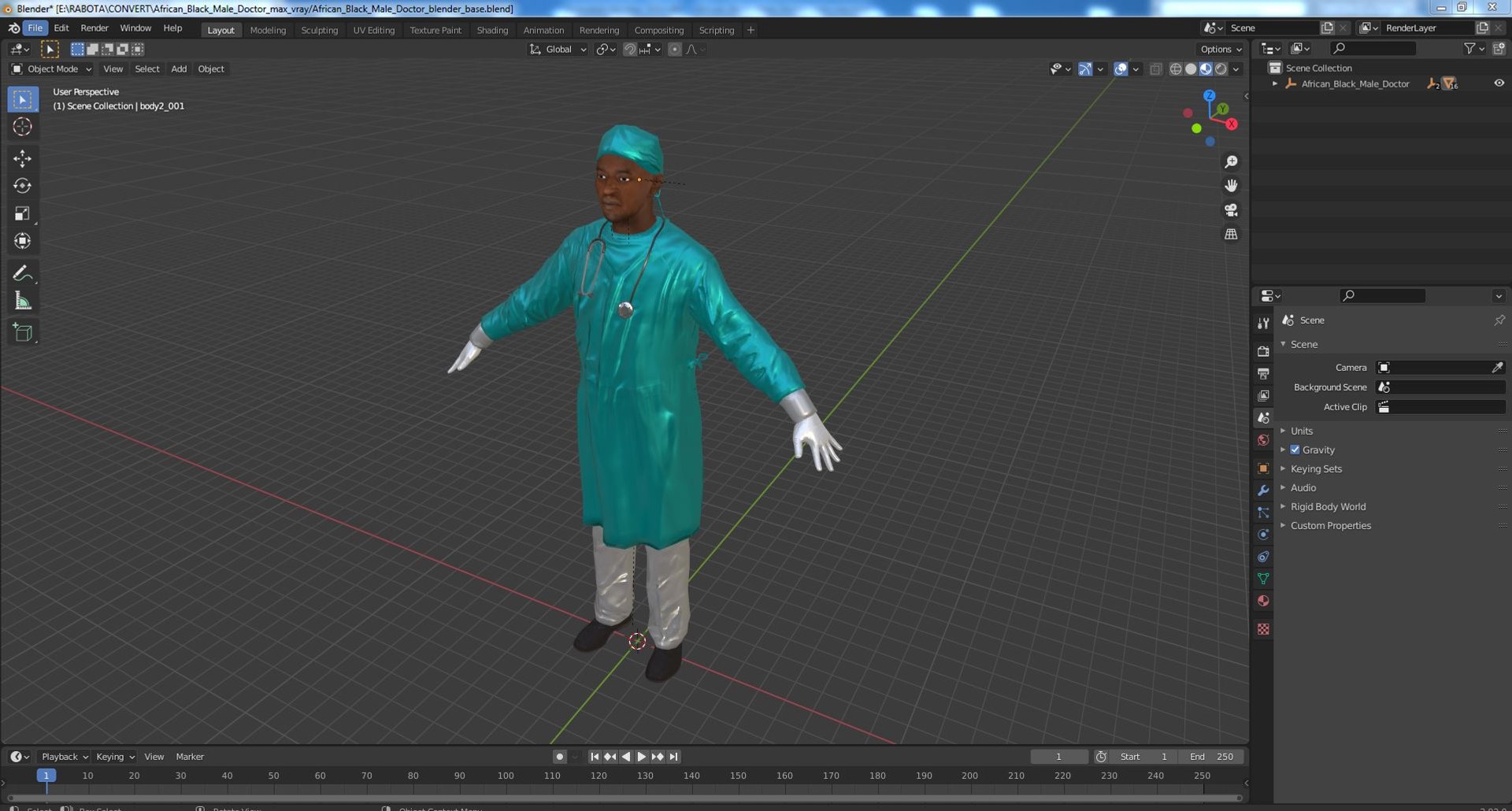Viewport: 1512px width, 811px height.
Task: Jump to the last frame
Action: click(673, 757)
